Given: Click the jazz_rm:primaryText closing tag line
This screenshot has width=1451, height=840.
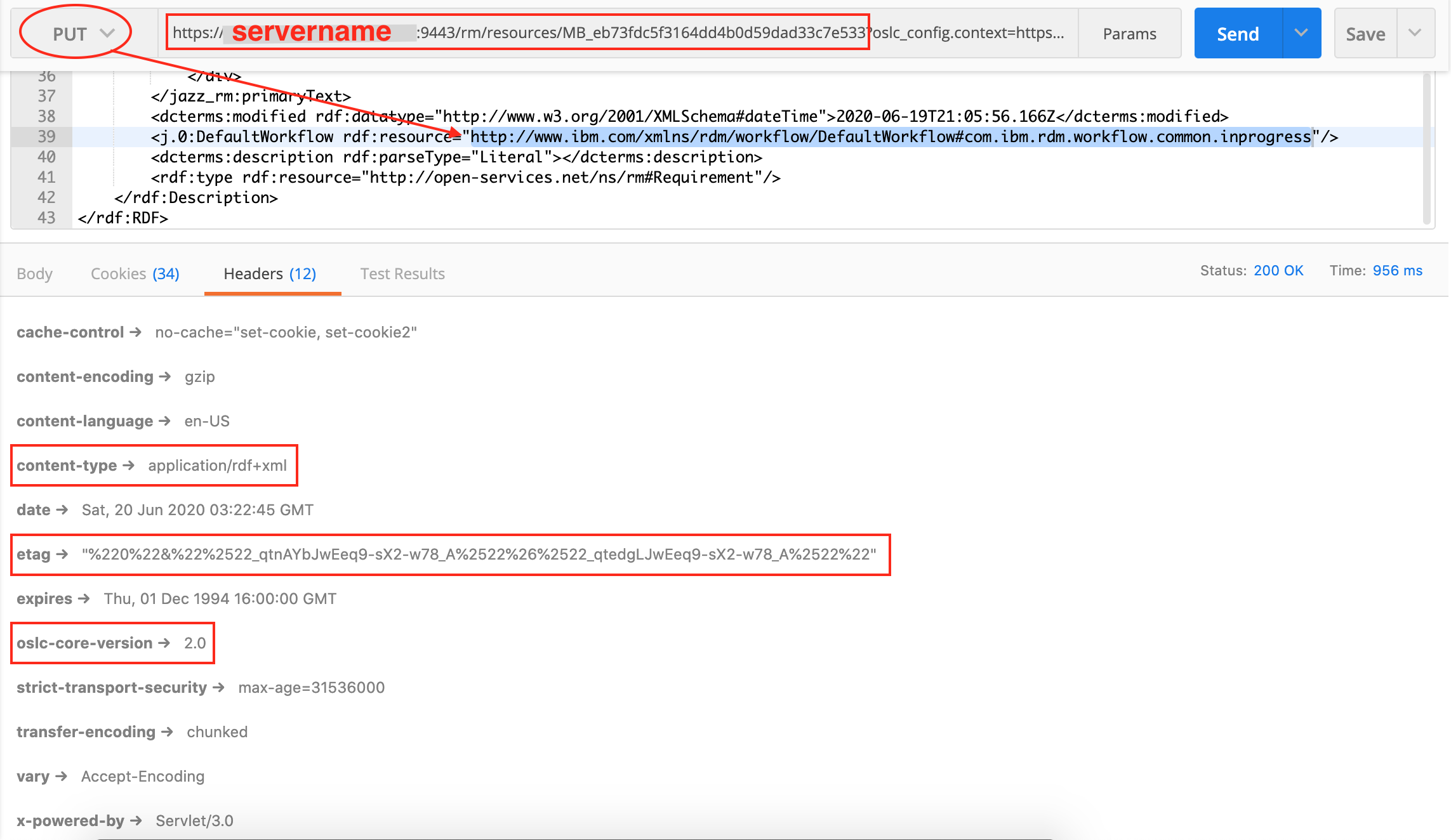Looking at the screenshot, I should coord(251,96).
